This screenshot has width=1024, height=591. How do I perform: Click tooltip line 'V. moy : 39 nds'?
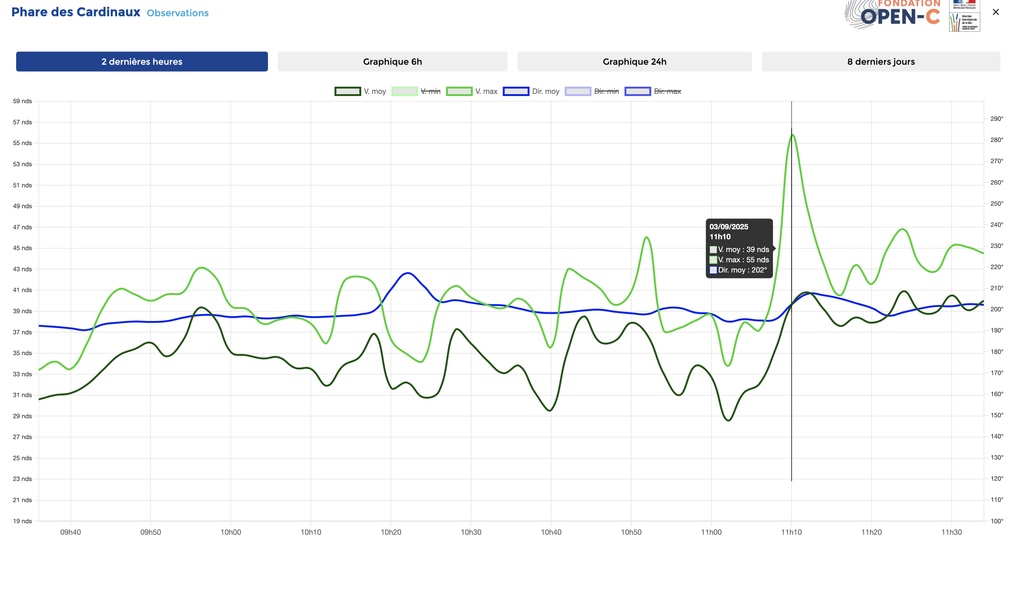point(739,249)
